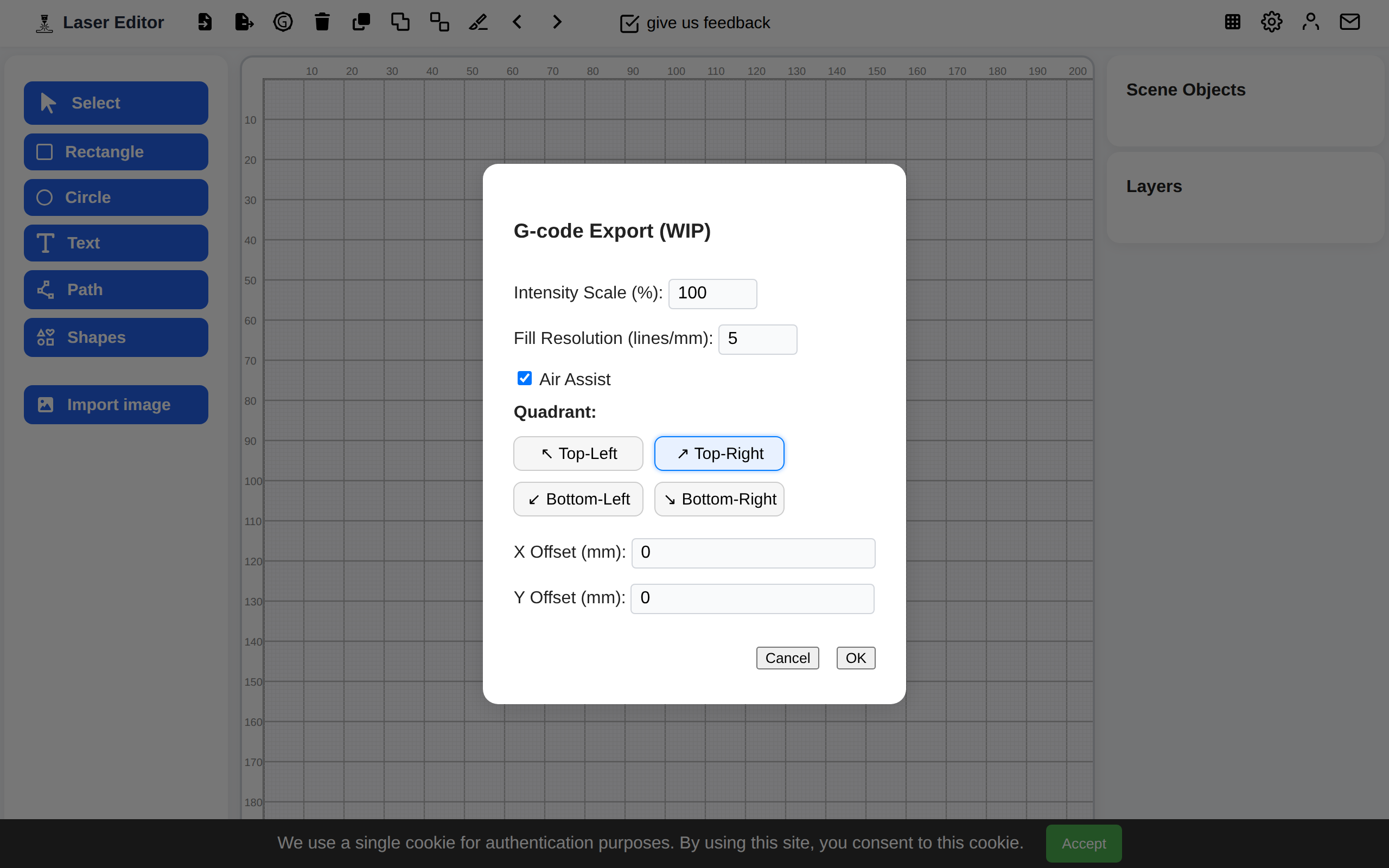
Task: Open settings gear icon
Action: (1271, 22)
